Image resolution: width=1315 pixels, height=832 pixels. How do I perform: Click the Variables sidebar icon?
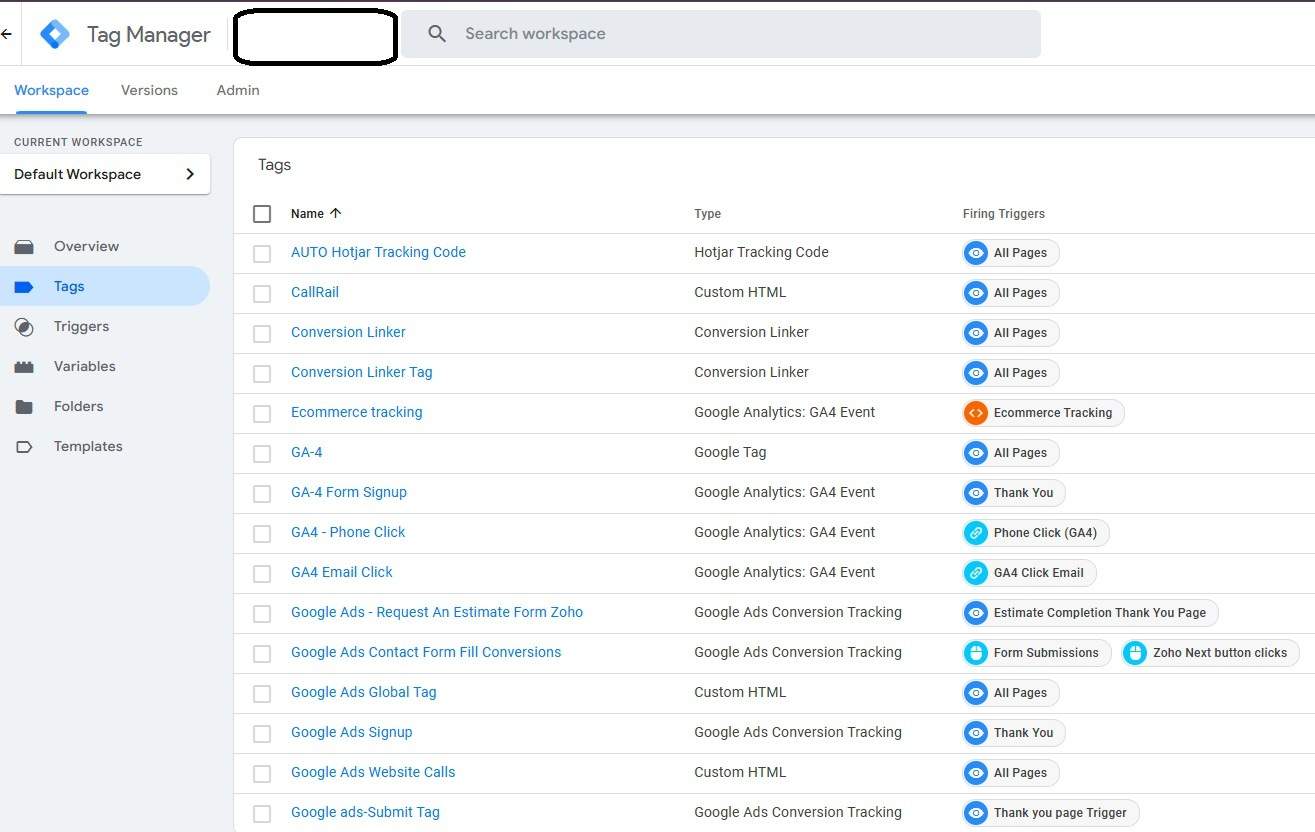click(x=24, y=367)
